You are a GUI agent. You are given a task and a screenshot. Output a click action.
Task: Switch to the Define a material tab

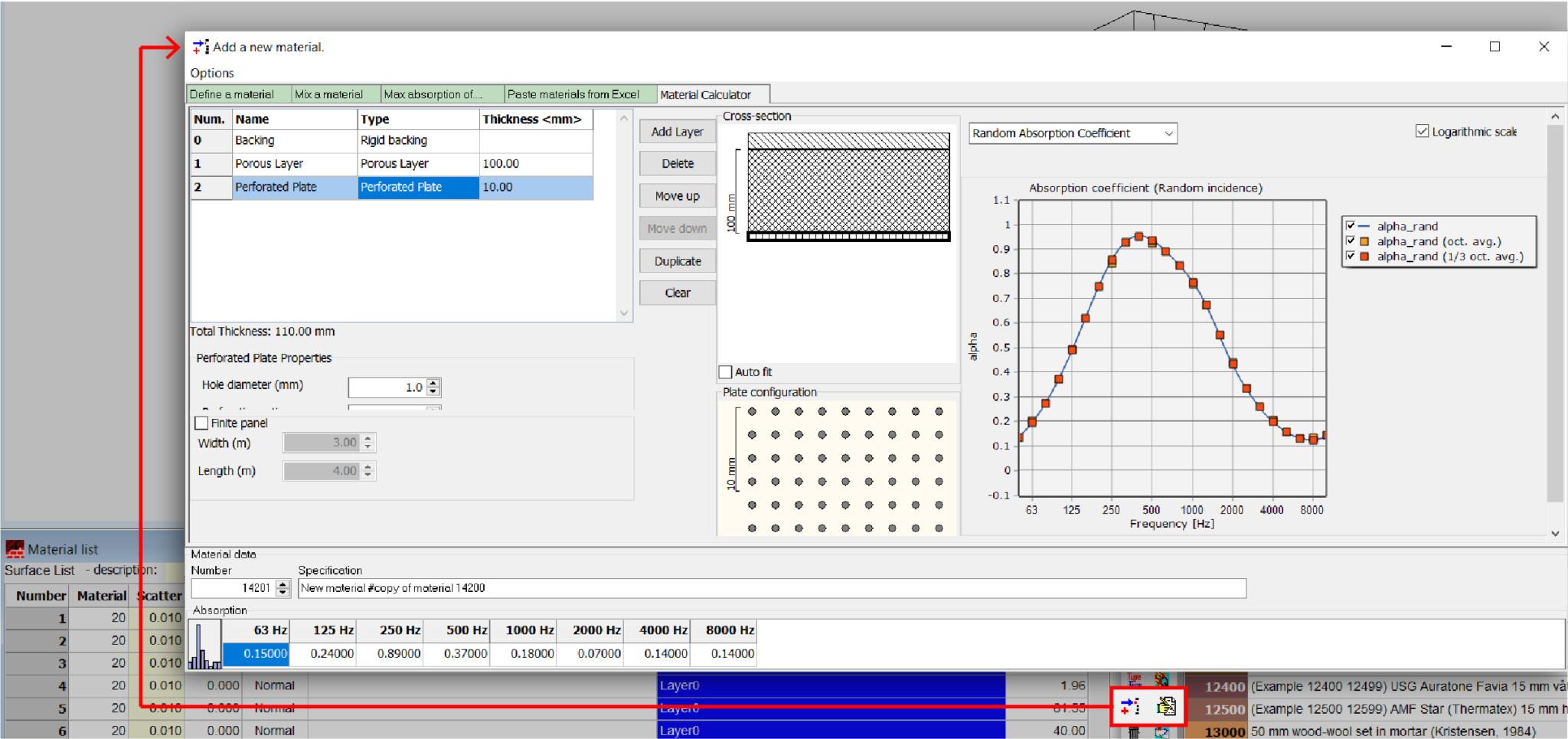click(237, 93)
